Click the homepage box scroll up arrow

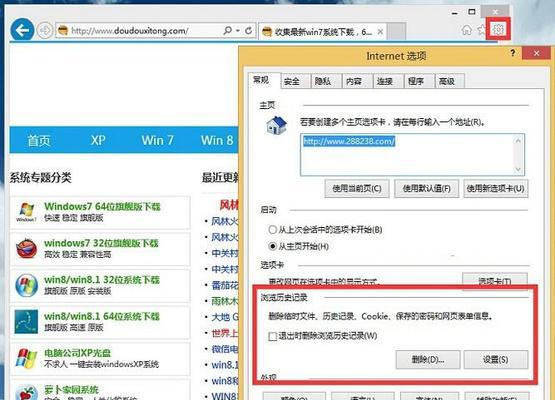[x=518, y=141]
